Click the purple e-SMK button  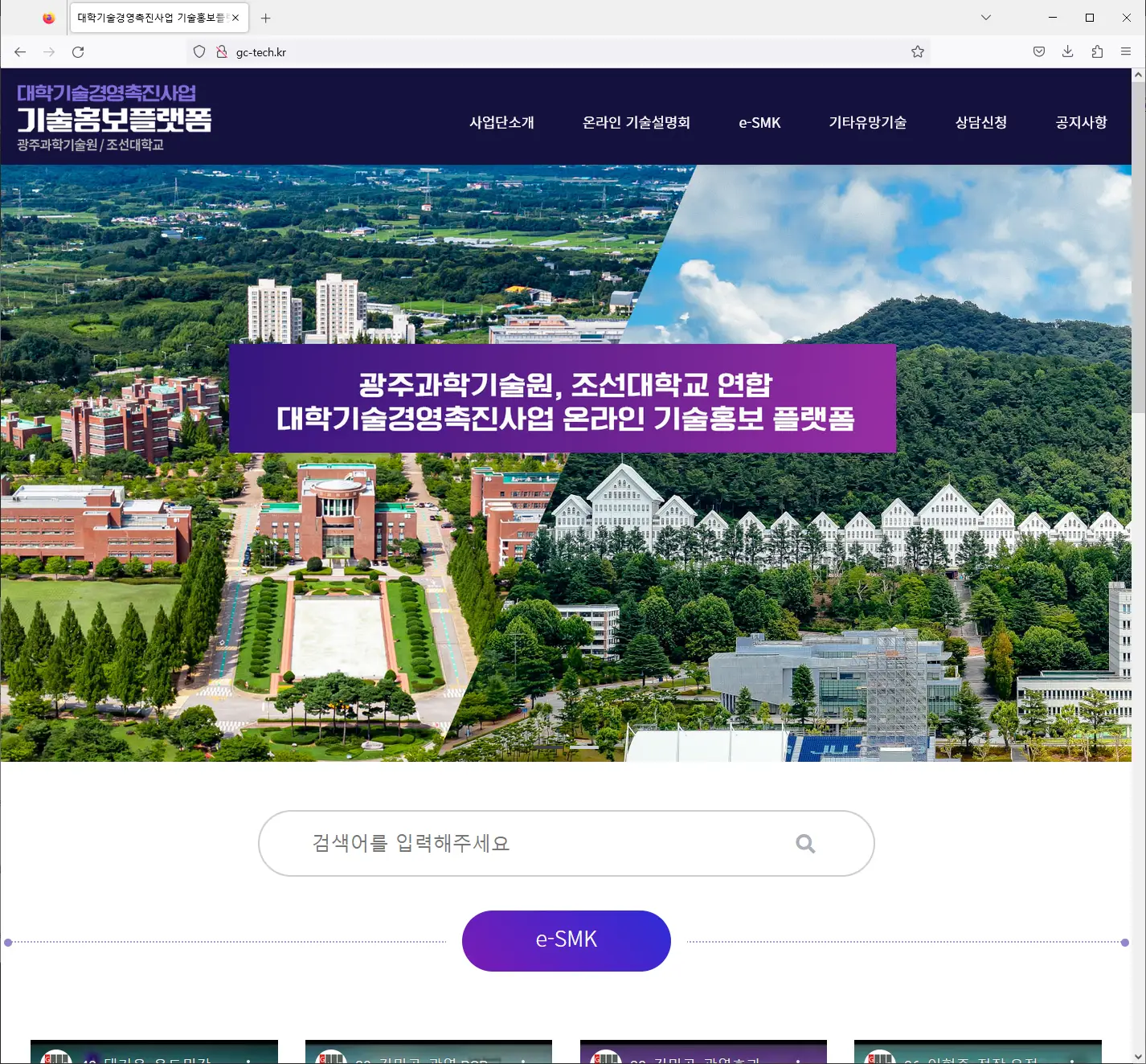click(x=566, y=940)
